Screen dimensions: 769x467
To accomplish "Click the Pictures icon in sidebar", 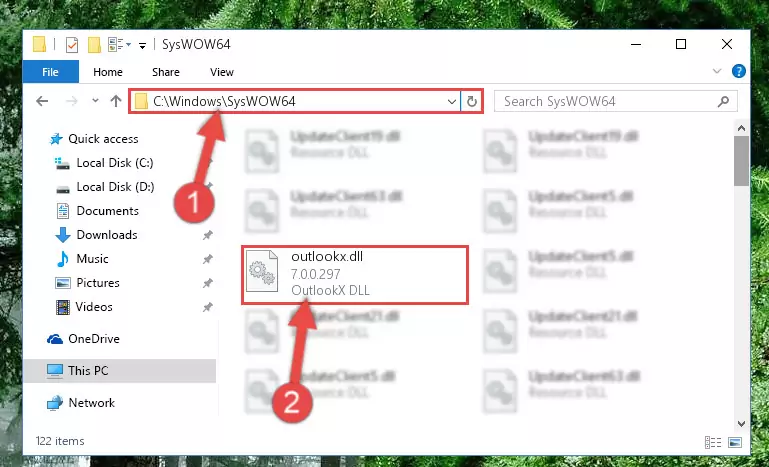I will [x=63, y=283].
